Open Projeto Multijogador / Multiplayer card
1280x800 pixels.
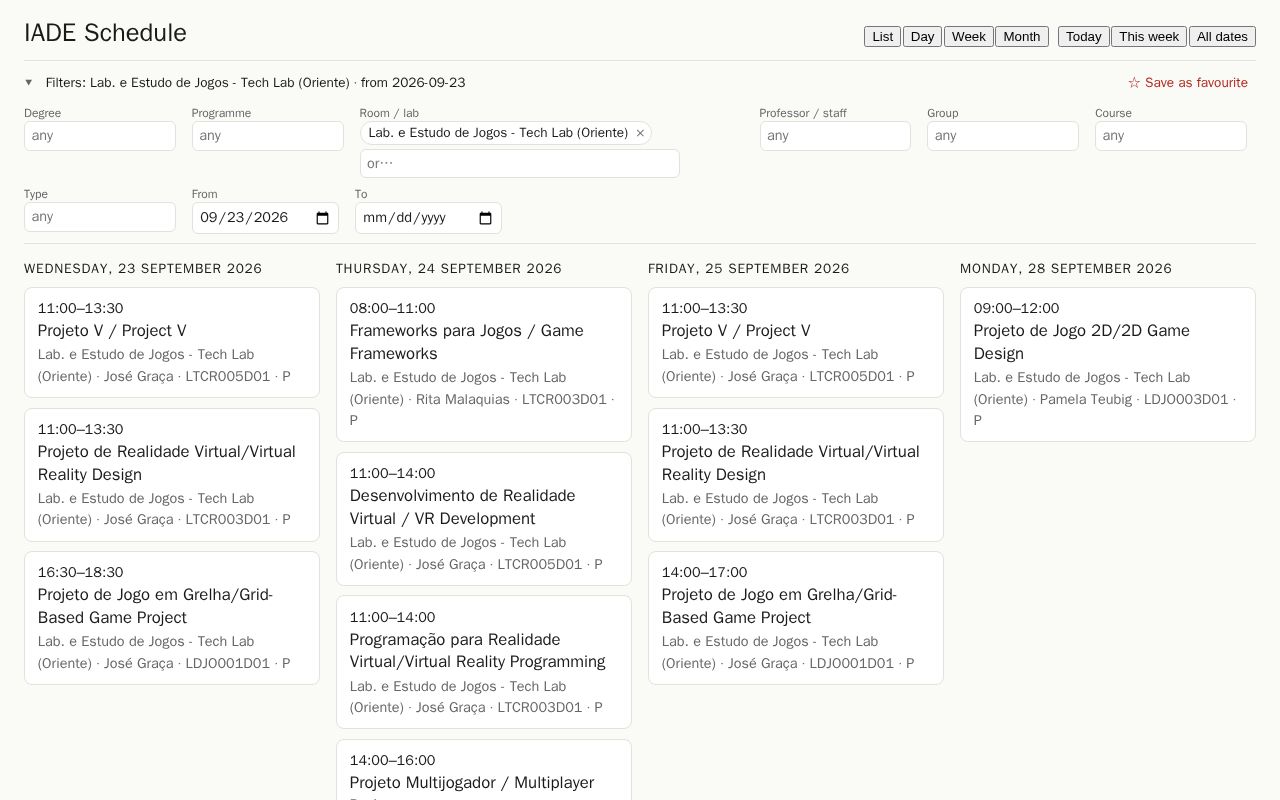(484, 770)
